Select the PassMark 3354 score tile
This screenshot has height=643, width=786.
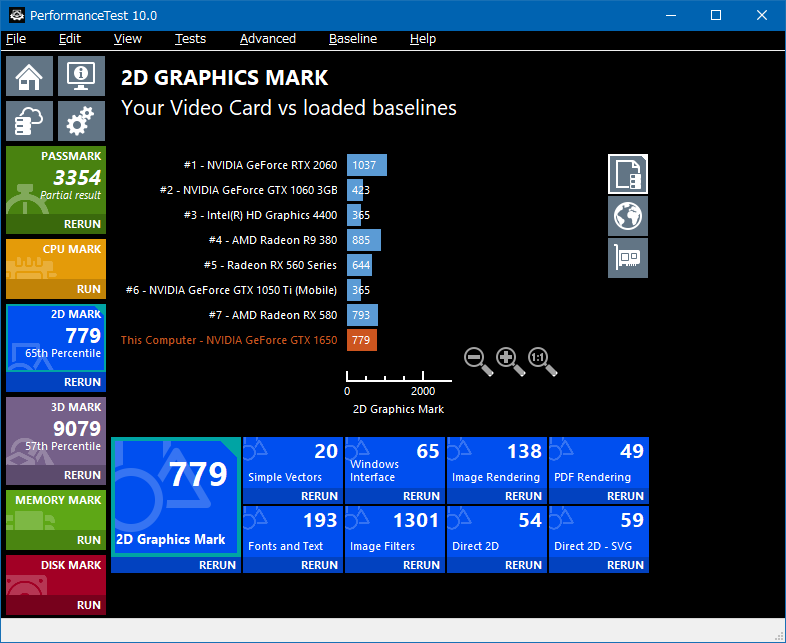56,180
